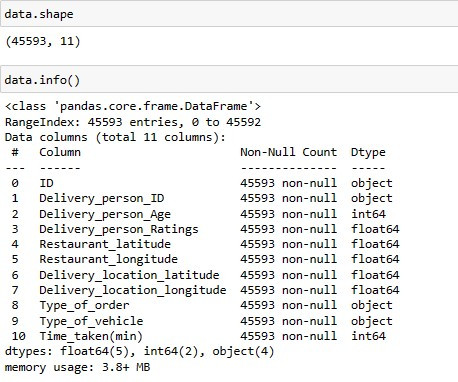Click the RangeIndex 45593 entries line

[x=133, y=122]
